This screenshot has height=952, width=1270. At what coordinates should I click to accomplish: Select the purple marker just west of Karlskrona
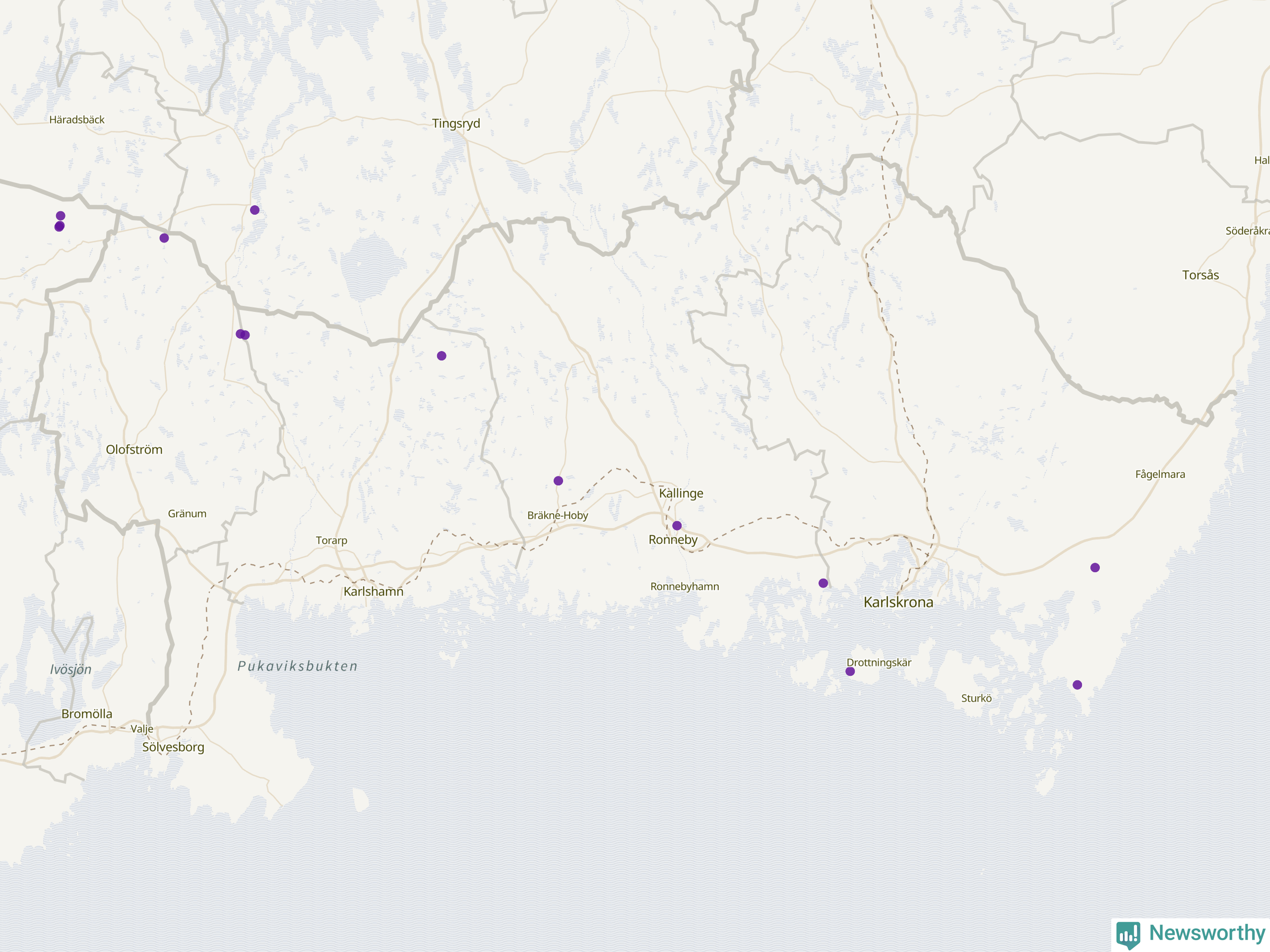pos(824,583)
